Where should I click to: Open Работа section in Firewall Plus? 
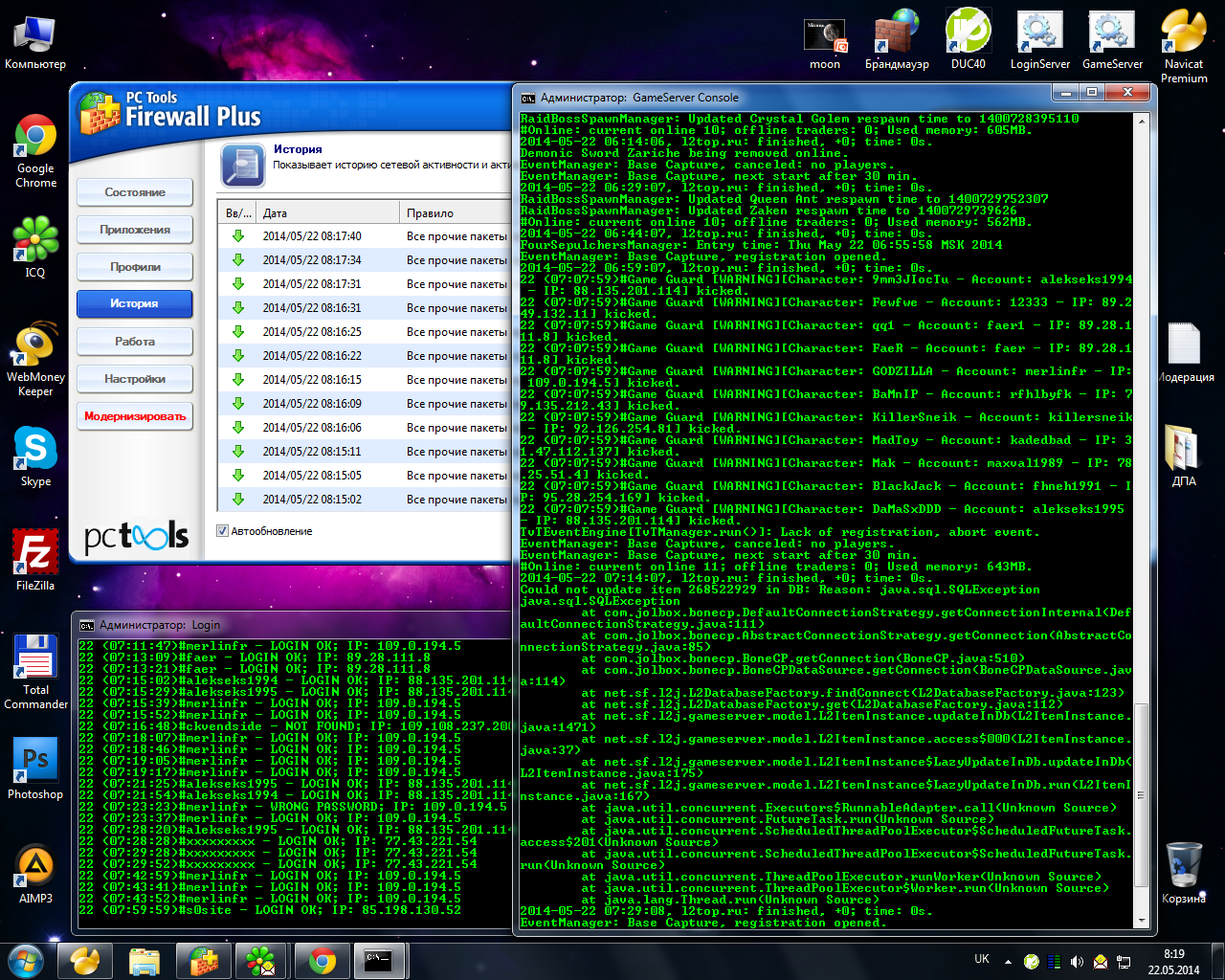point(135,342)
